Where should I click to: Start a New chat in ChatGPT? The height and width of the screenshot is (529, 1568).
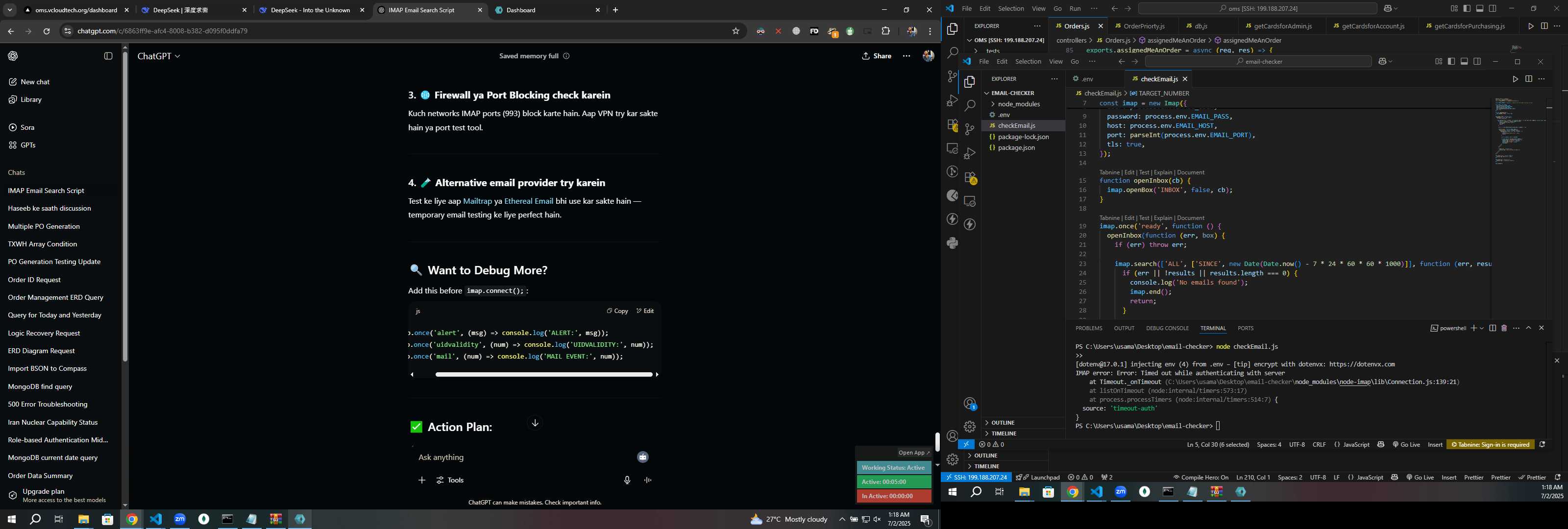tap(35, 82)
